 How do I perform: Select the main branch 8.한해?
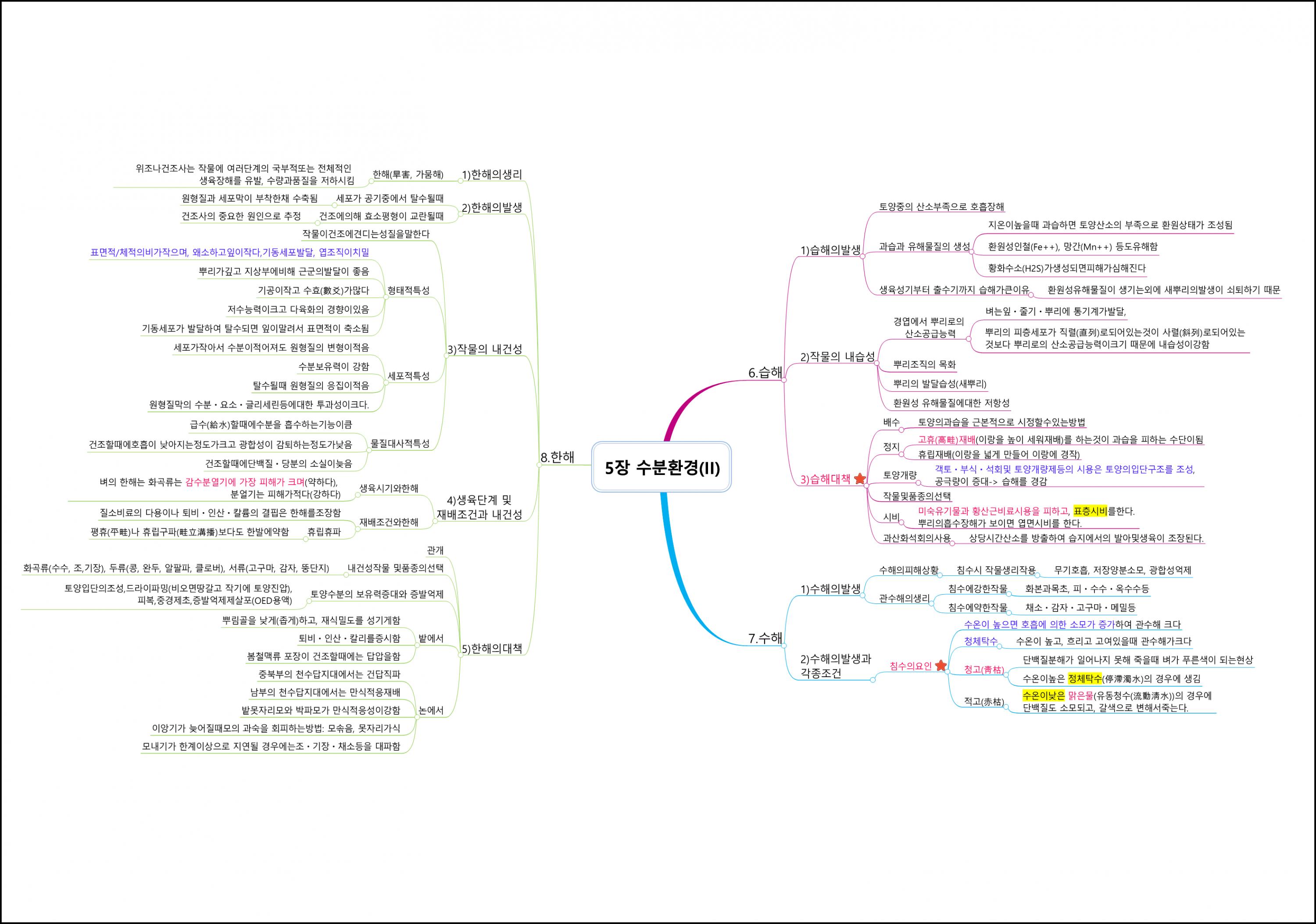tap(557, 457)
